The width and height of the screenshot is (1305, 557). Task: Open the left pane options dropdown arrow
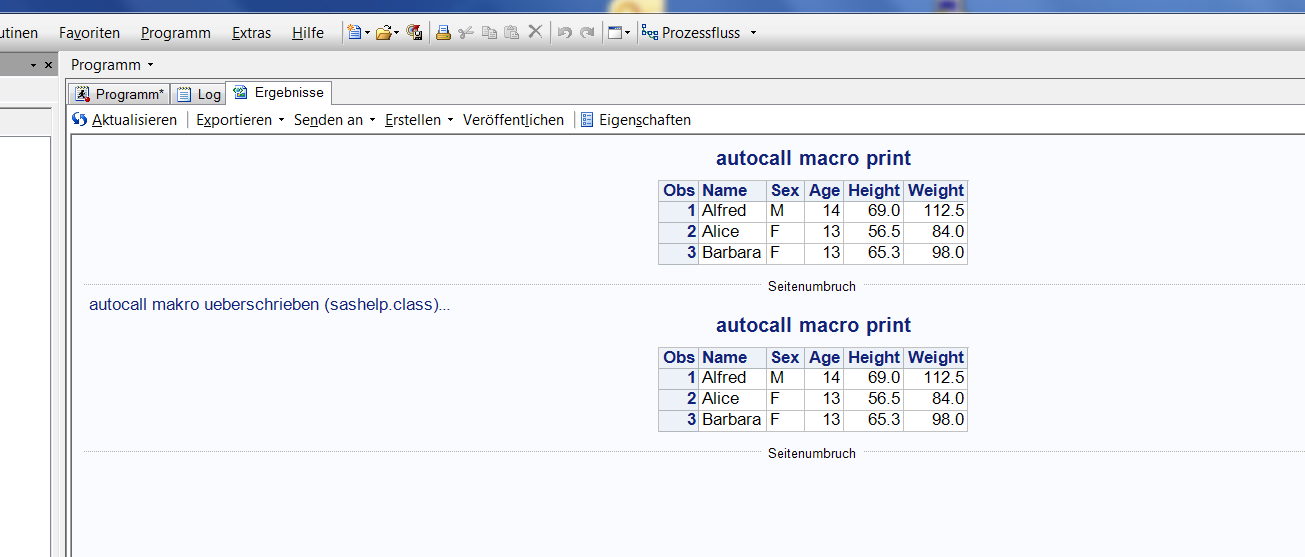pyautogui.click(x=33, y=65)
